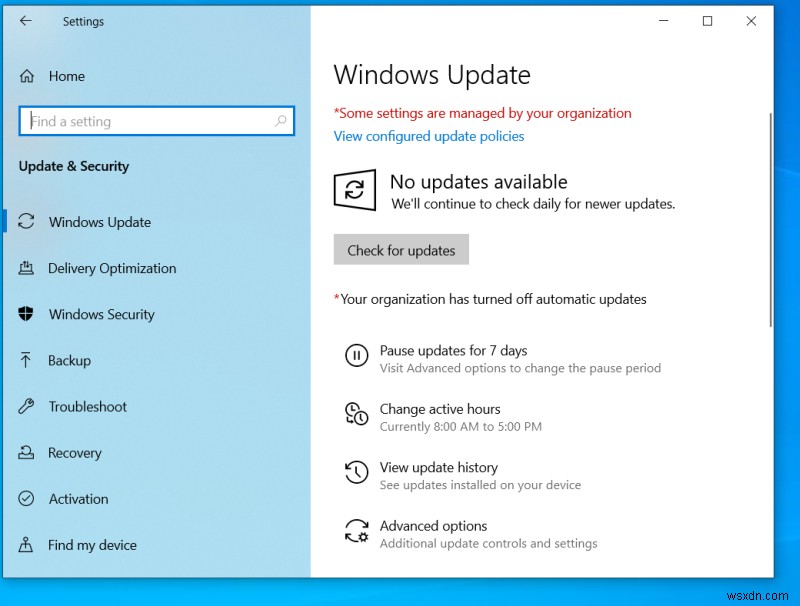Click the Windows Update sync icon
800x606 pixels.
coord(25,222)
